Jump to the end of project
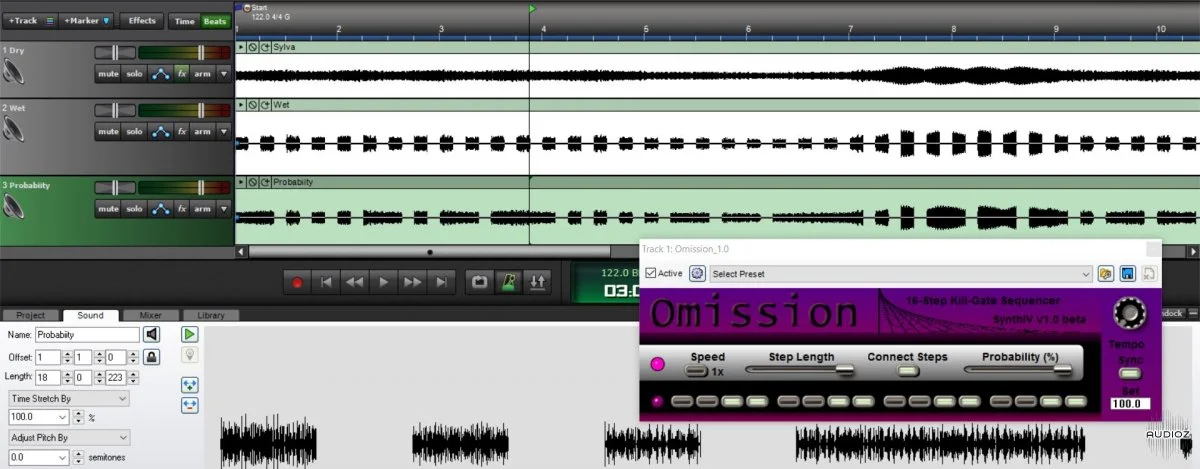 [x=442, y=283]
